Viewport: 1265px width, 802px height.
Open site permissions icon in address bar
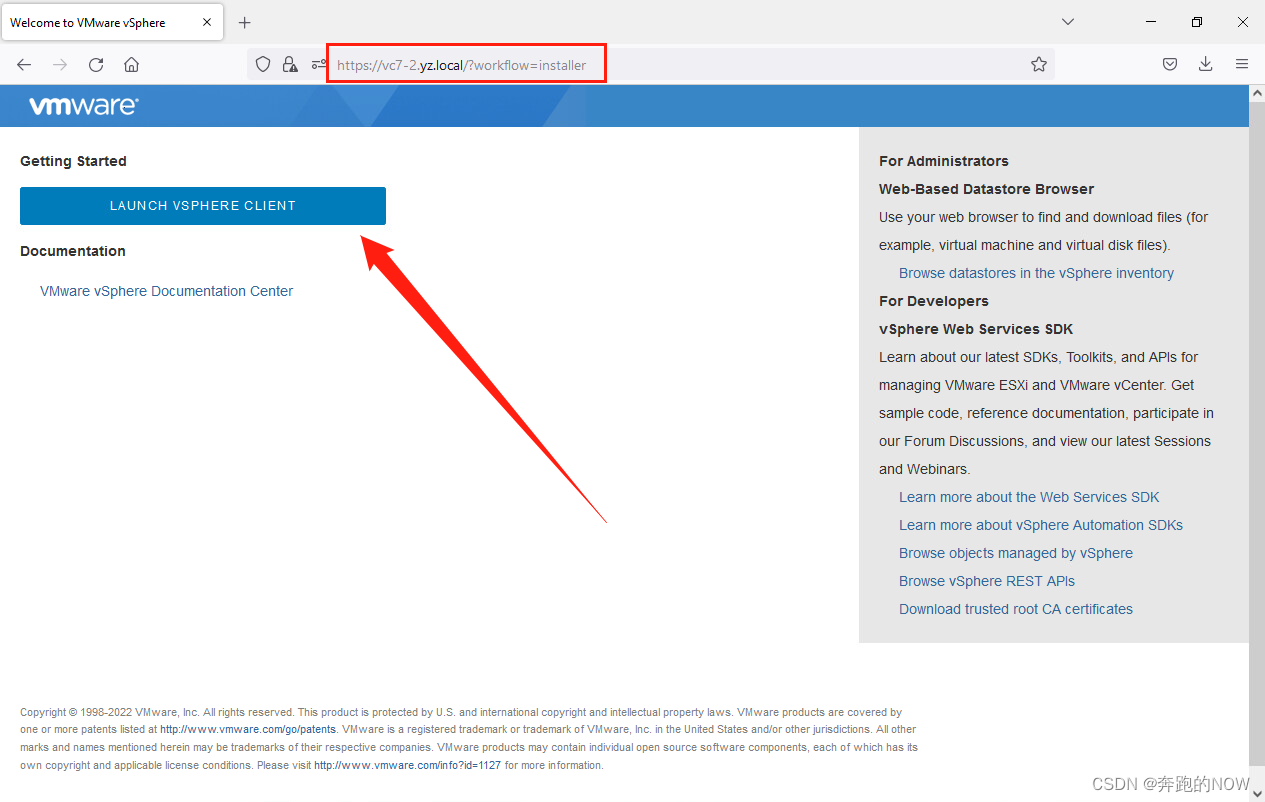click(x=318, y=64)
